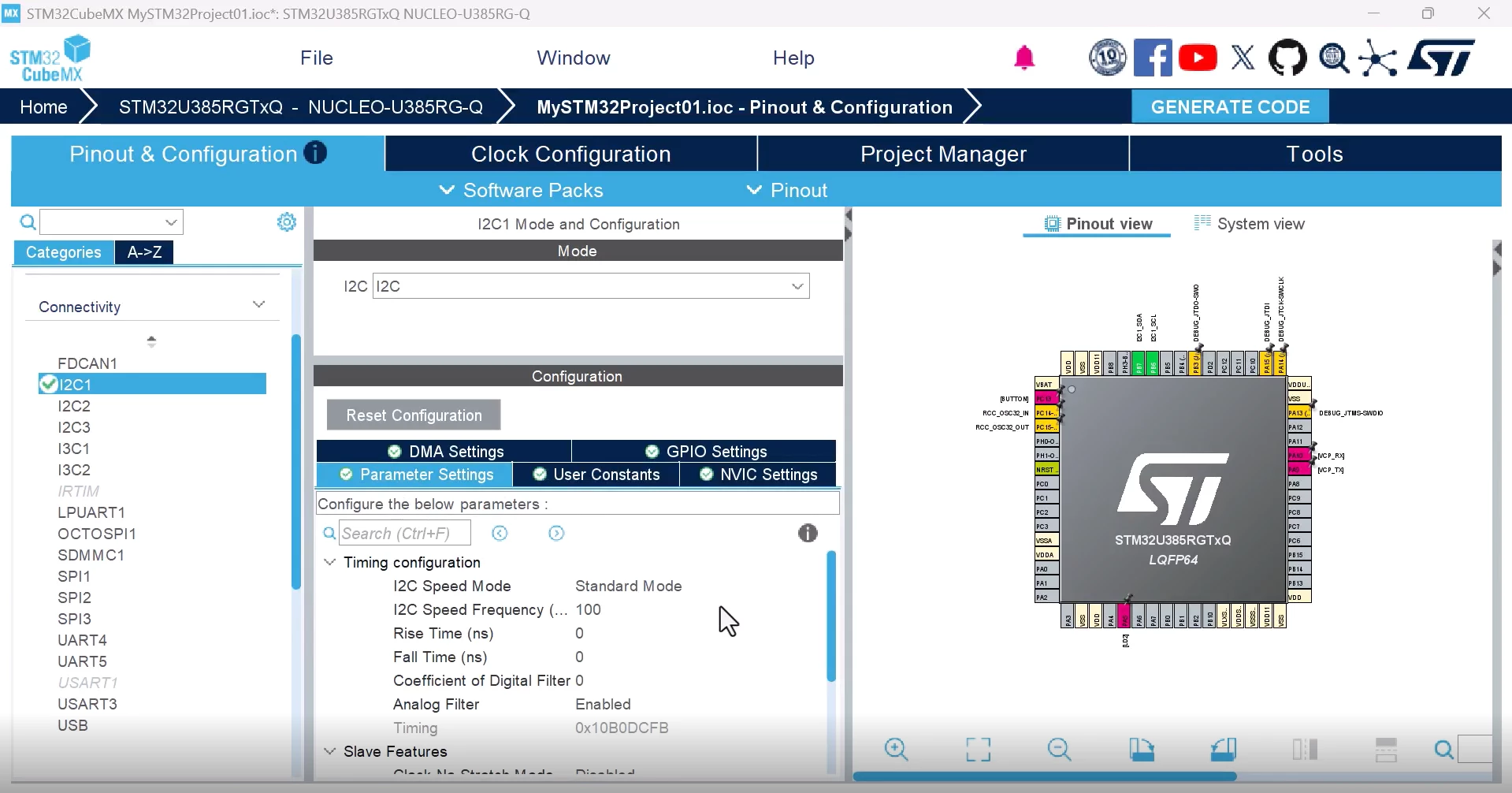Screen dimensions: 1512x793
Task: Expand the Pinout dropdown menu
Action: 786,190
